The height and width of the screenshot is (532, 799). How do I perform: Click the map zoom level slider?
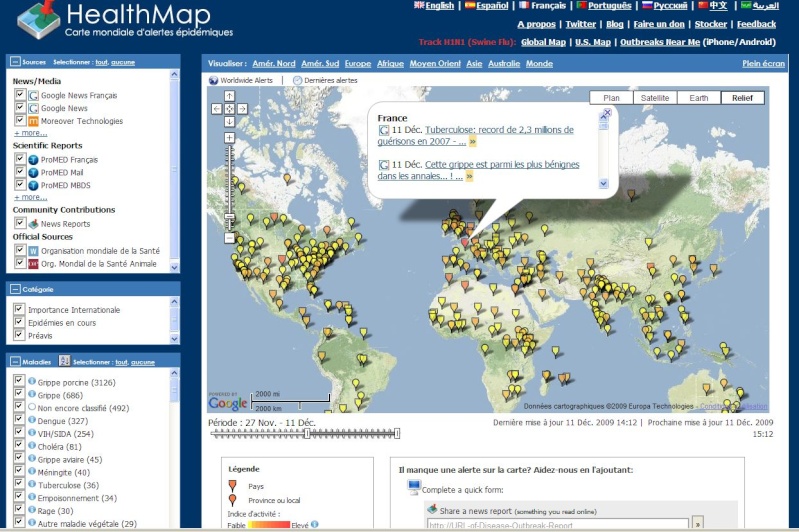point(229,216)
